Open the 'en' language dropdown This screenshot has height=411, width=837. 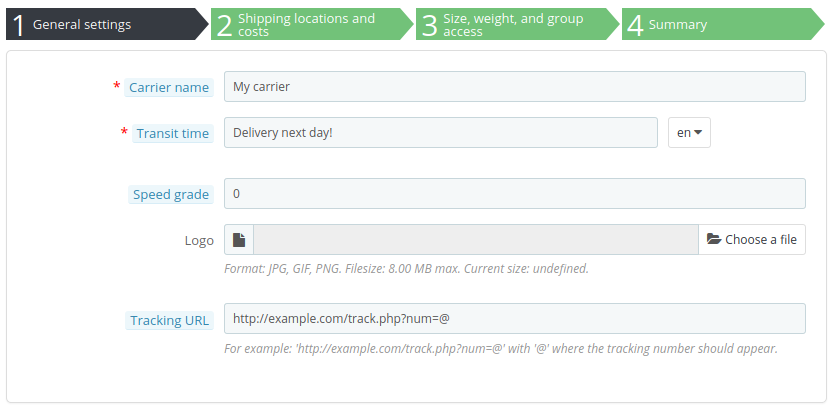(689, 133)
